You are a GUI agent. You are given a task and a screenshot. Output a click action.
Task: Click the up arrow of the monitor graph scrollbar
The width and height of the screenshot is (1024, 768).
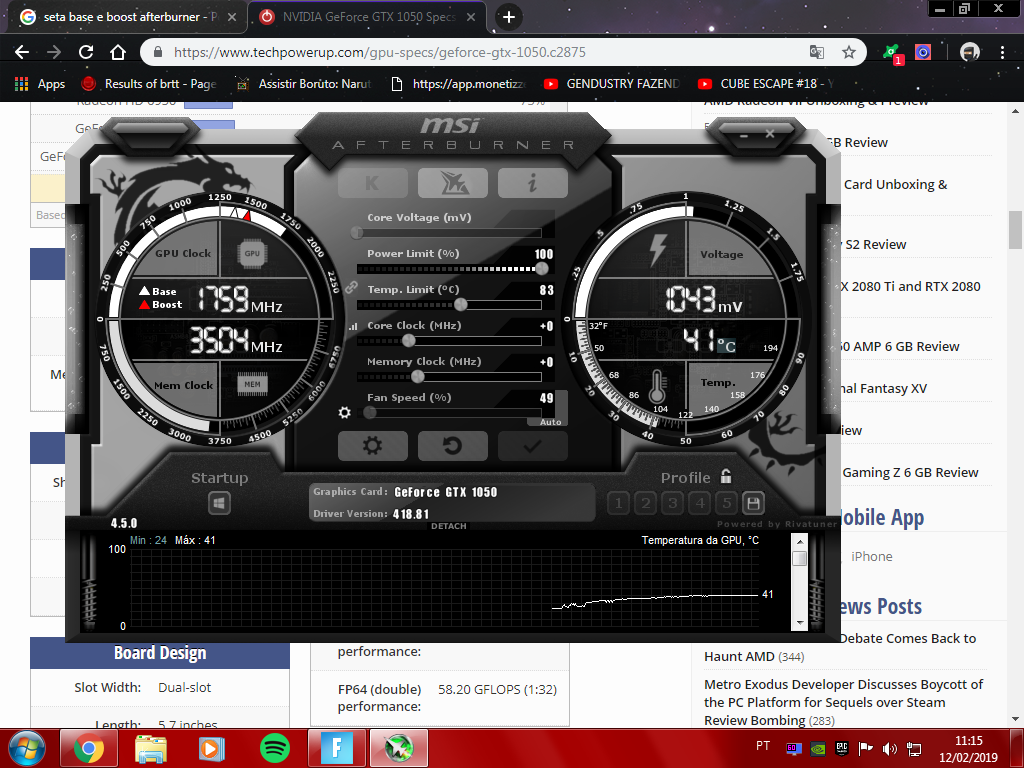(x=800, y=541)
